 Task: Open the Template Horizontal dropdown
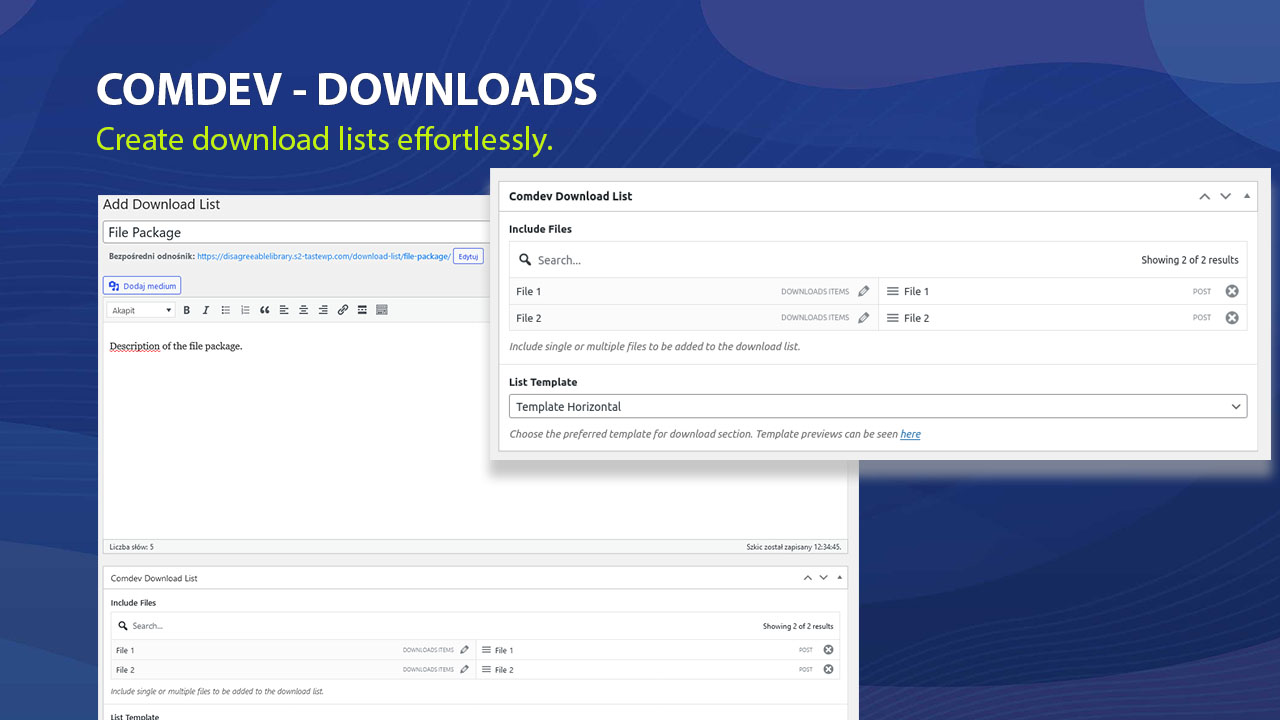878,407
